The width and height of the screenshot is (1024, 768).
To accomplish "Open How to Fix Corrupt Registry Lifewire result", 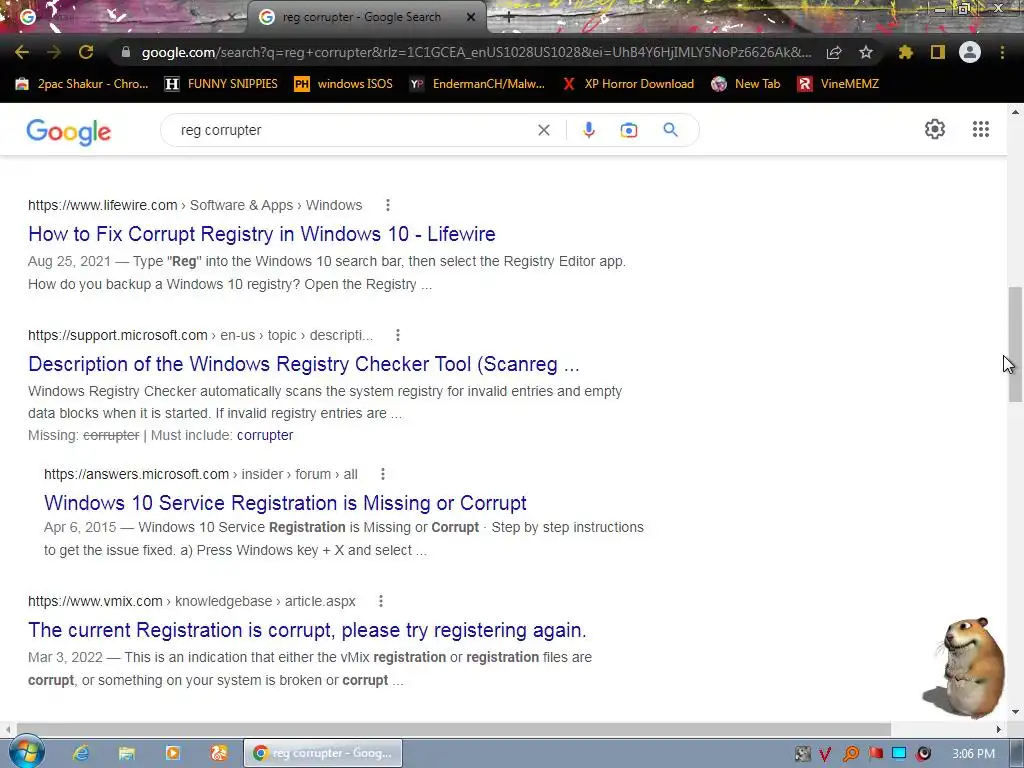I will [262, 234].
